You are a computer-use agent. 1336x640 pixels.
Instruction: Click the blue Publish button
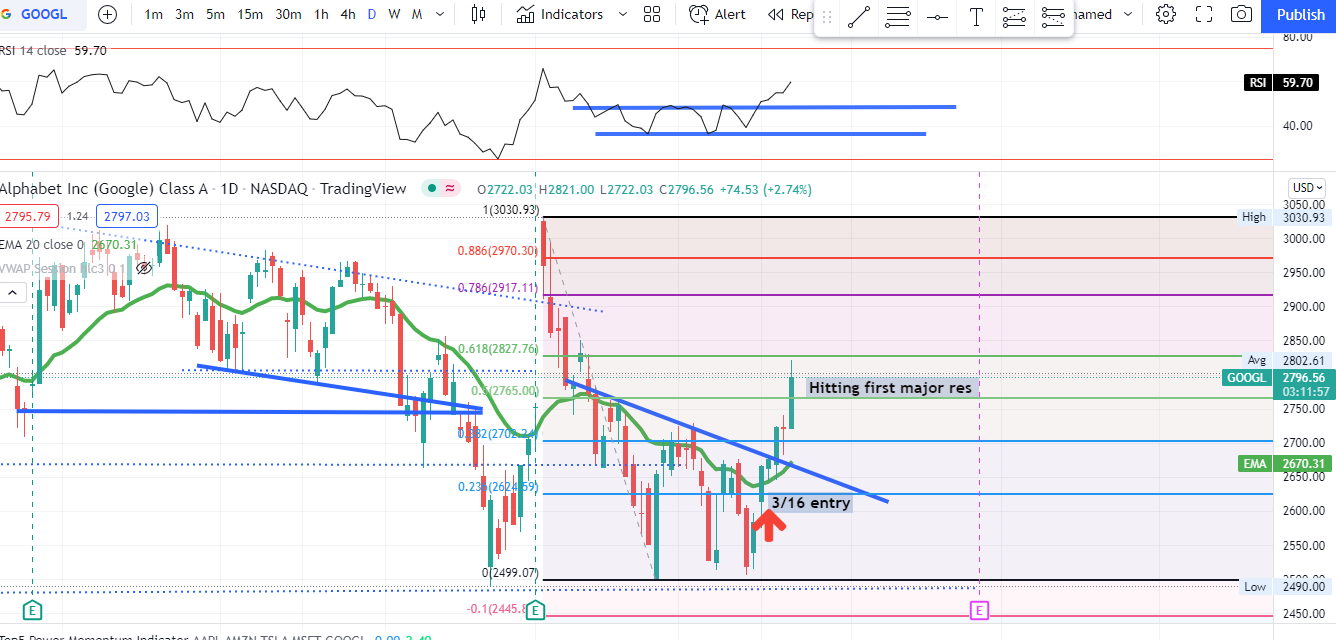click(x=1301, y=14)
